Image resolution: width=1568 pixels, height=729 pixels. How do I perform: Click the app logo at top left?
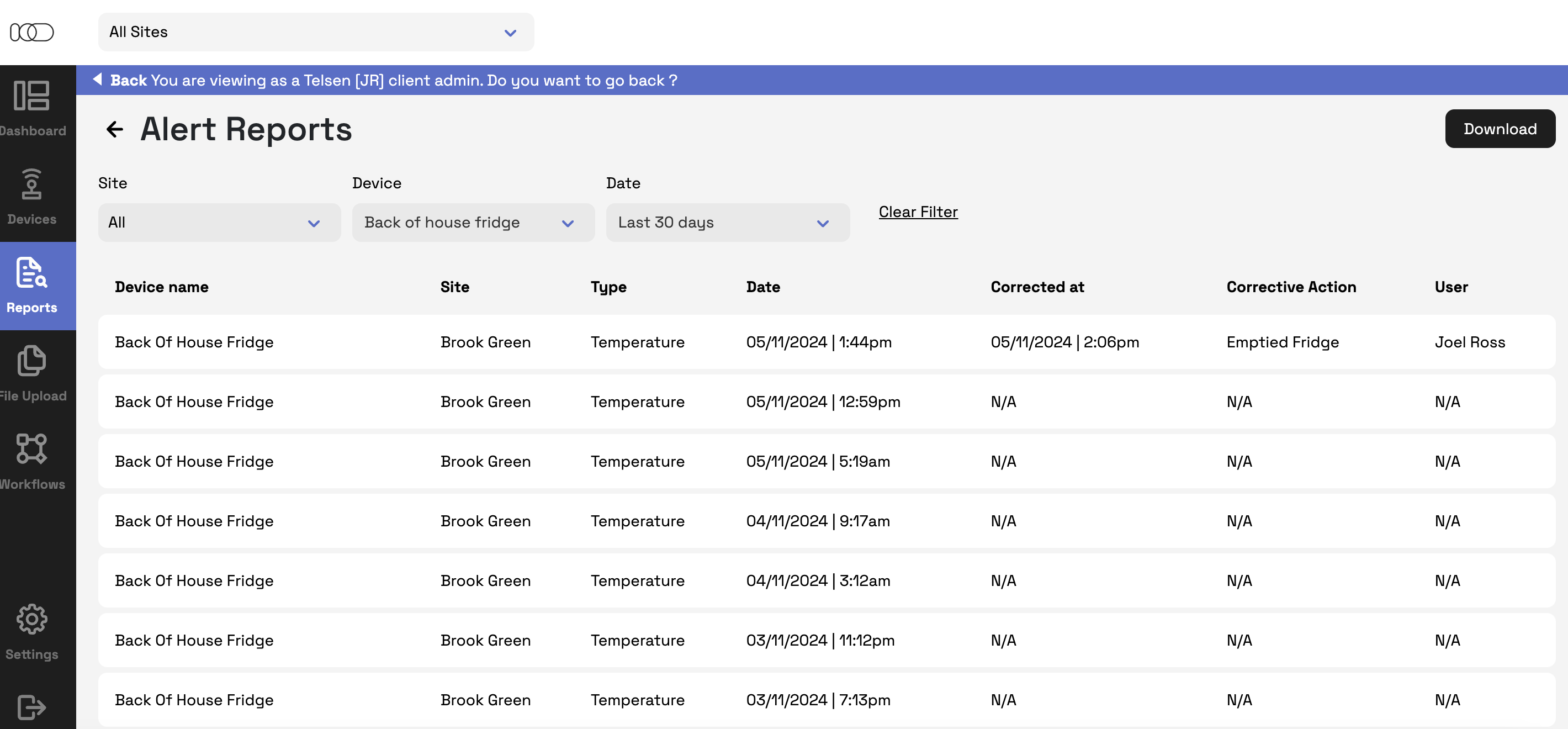point(31,31)
